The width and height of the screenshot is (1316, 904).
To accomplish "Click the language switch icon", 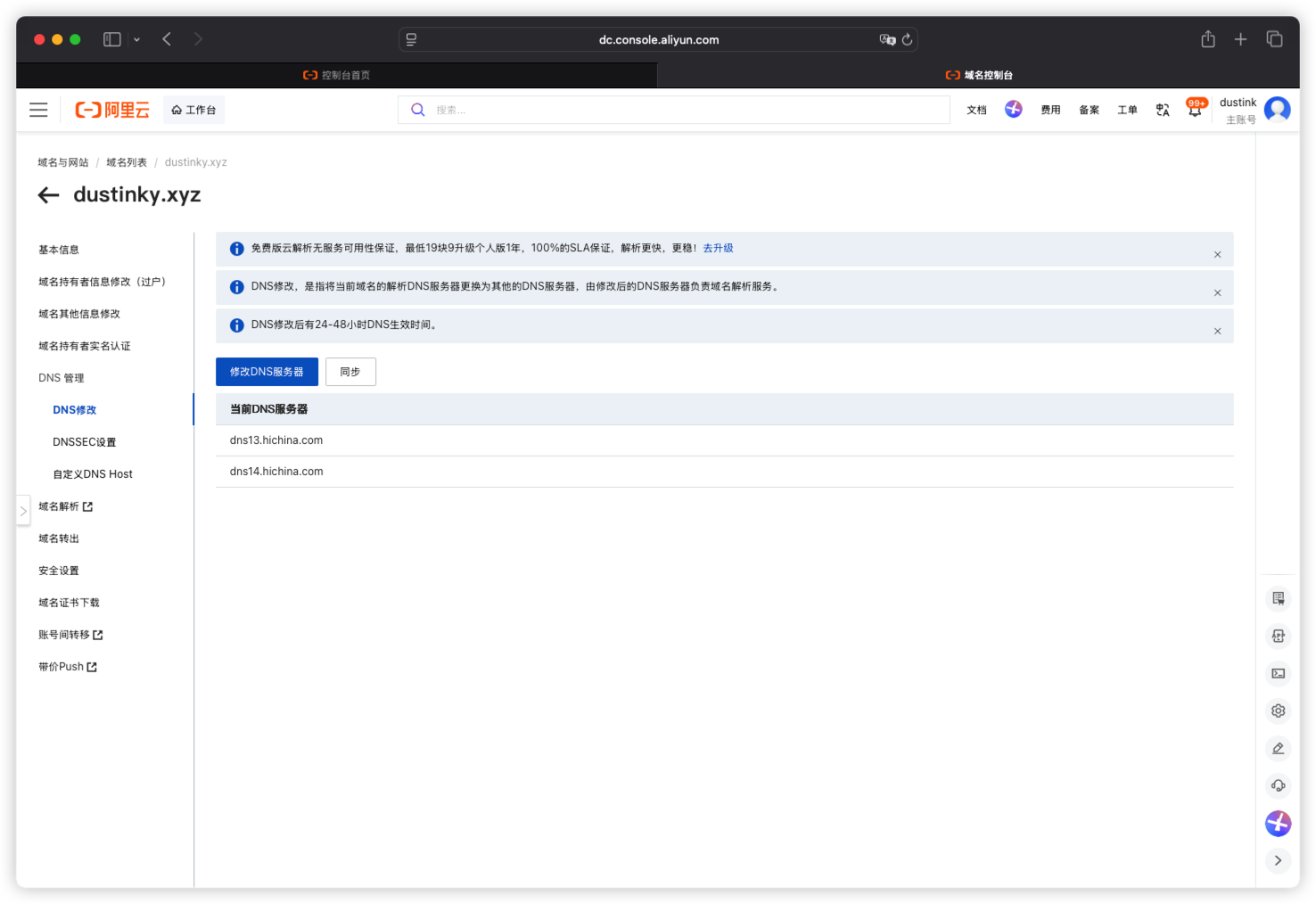I will pos(1163,110).
